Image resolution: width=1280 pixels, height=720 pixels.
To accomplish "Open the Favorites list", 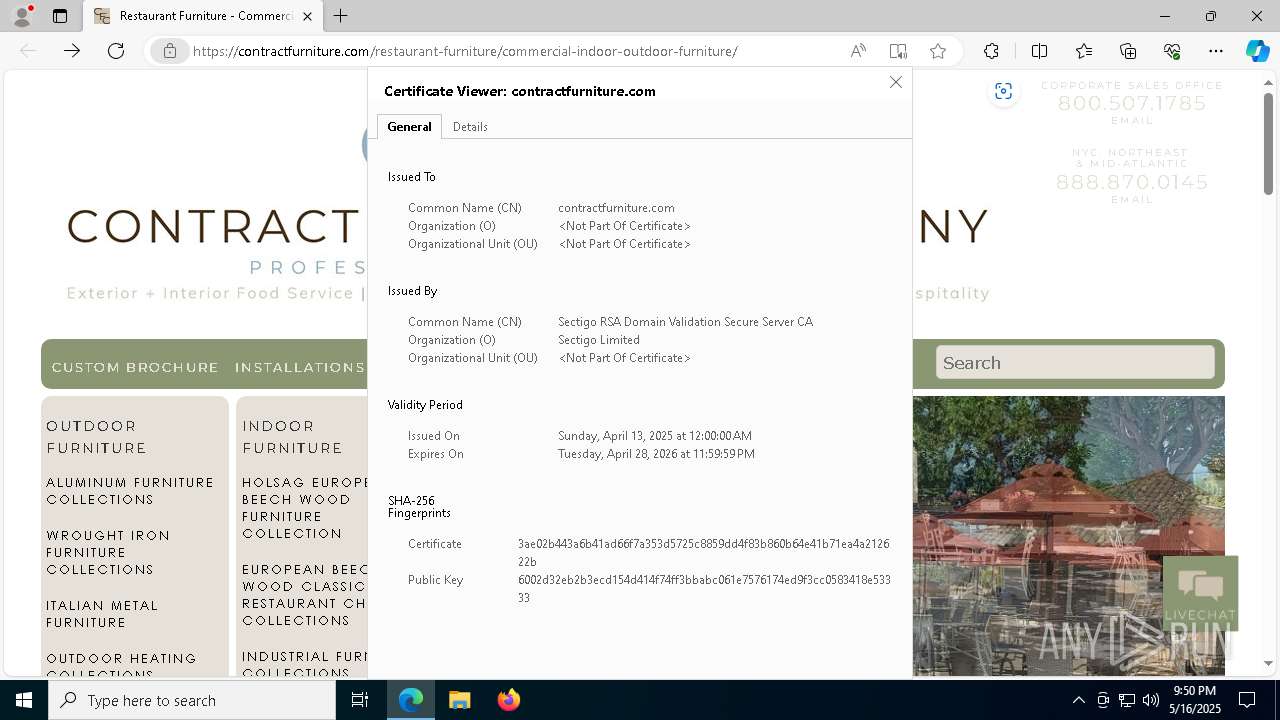I will (x=1084, y=51).
